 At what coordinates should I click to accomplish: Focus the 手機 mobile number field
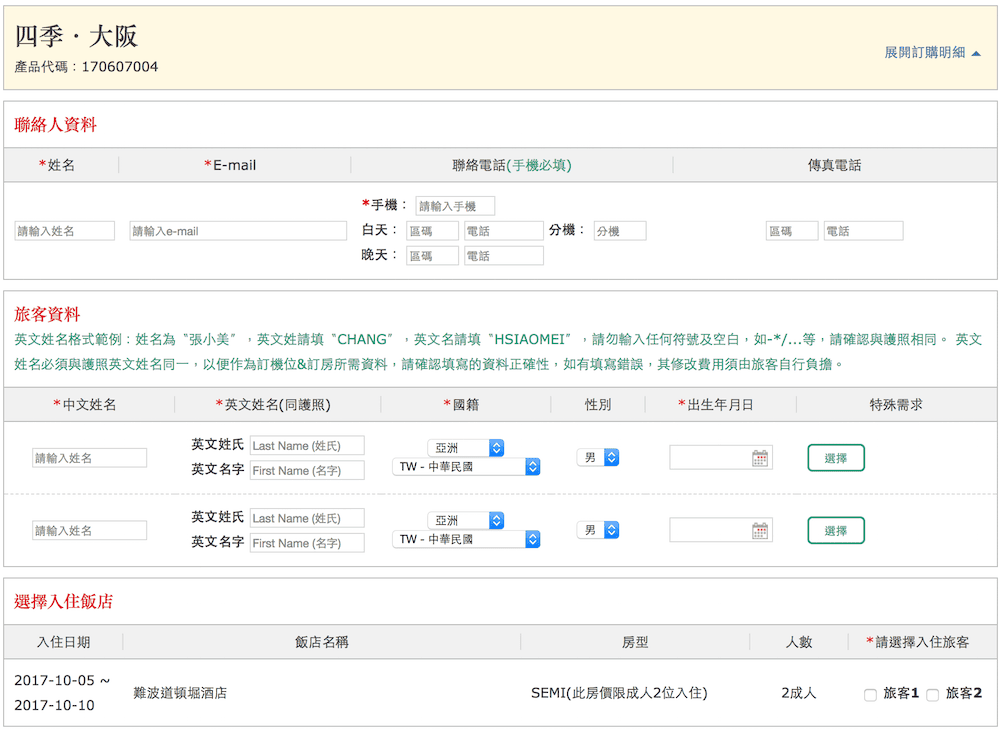pos(455,206)
